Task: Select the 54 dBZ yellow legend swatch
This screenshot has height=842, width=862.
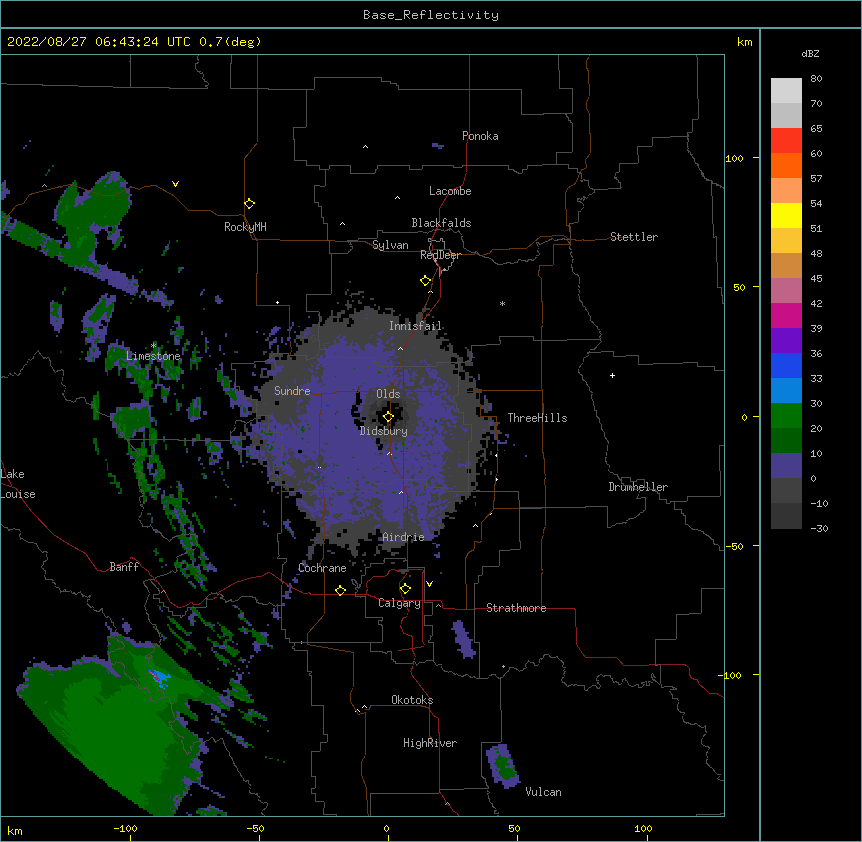Action: pyautogui.click(x=786, y=215)
